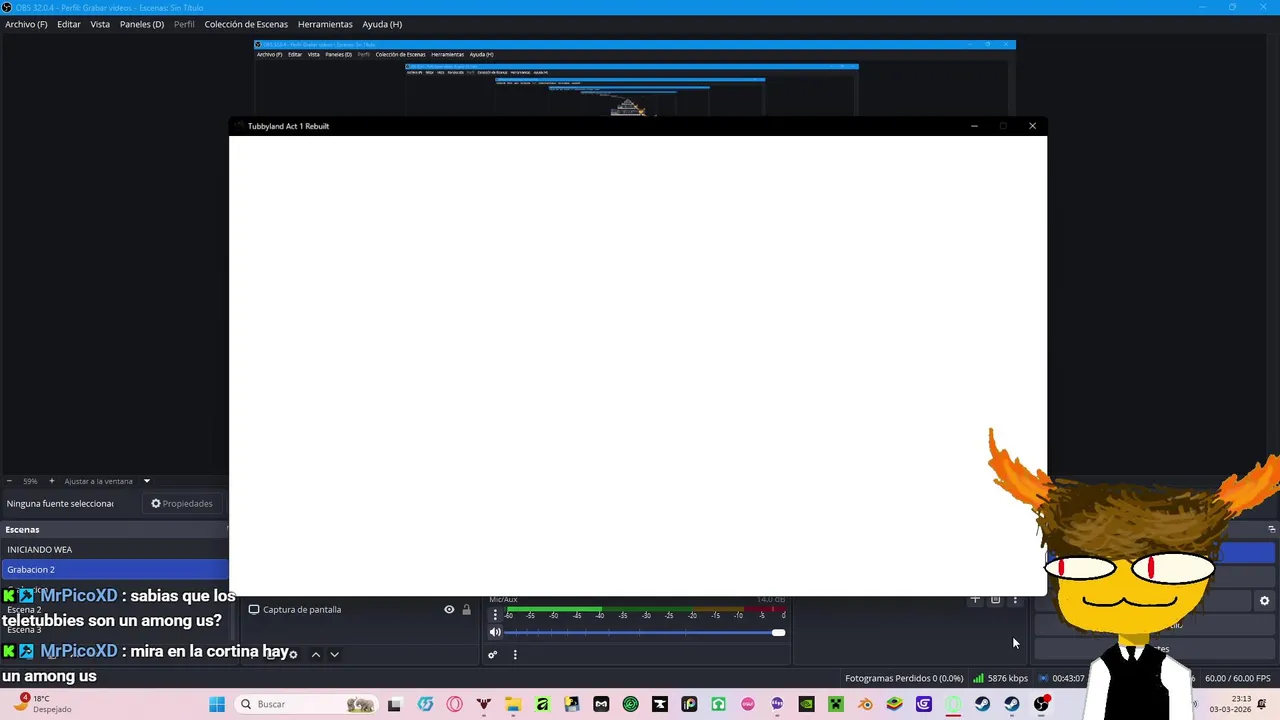
Task: Click the 60.00 / 60.00 FPS readout
Action: pos(1238,678)
